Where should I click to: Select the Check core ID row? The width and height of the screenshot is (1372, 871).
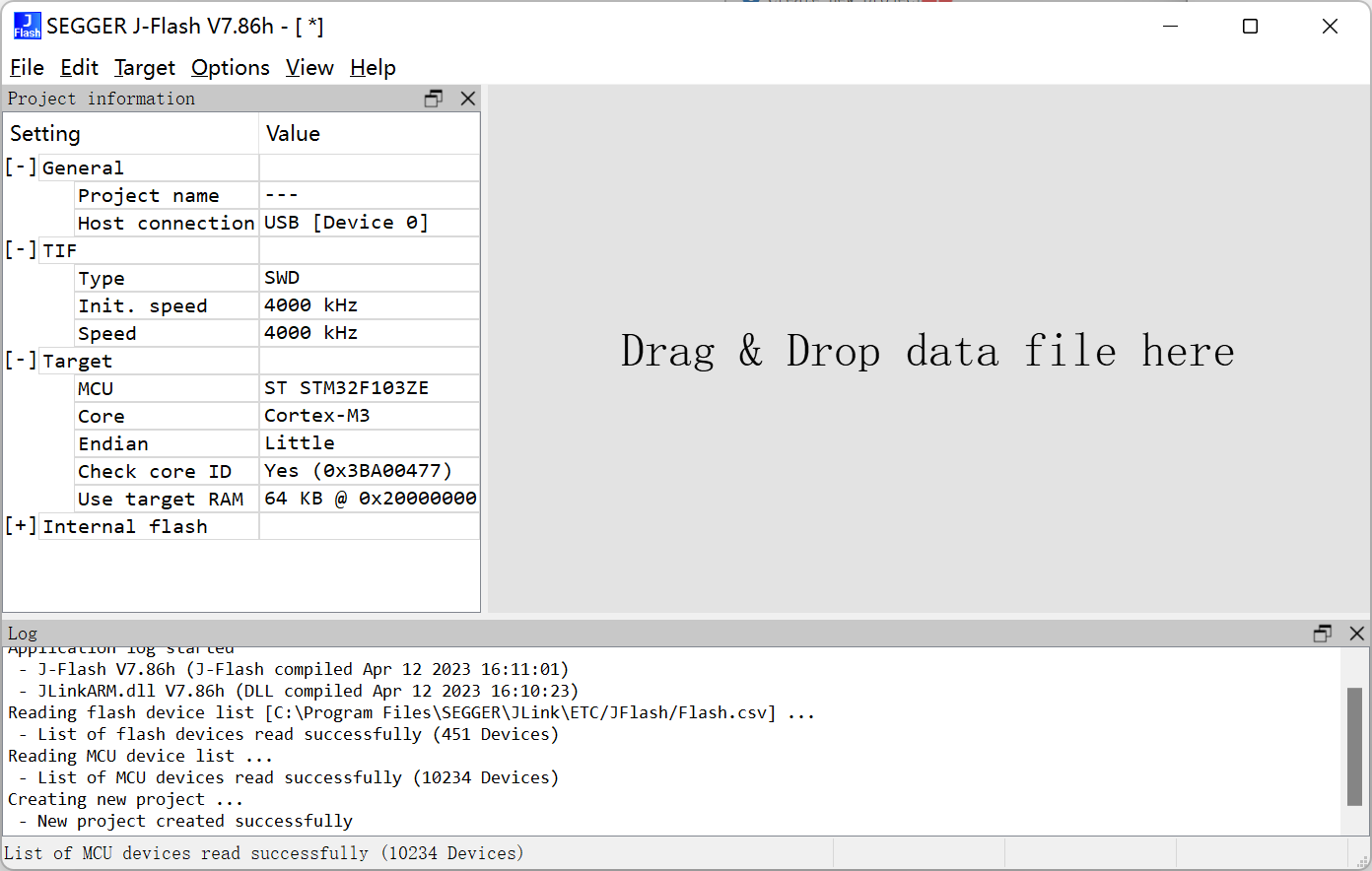point(155,471)
